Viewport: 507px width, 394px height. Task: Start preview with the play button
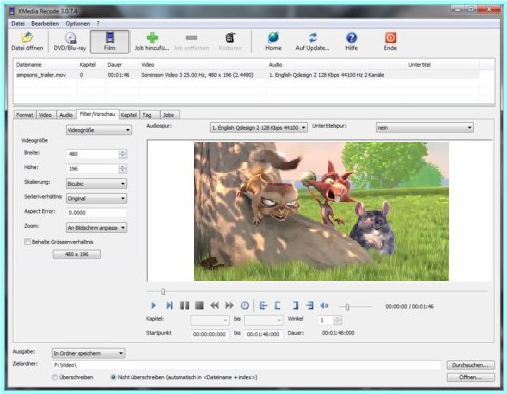point(153,305)
